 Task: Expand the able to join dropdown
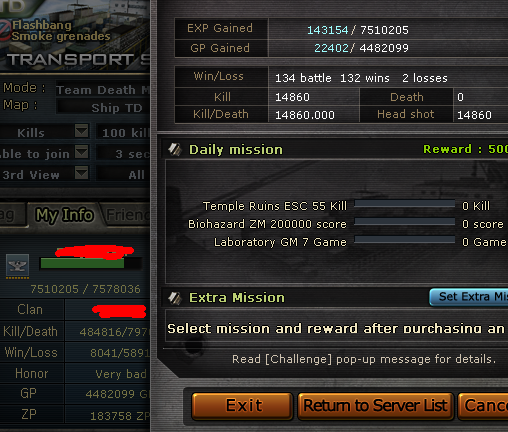(x=81, y=152)
